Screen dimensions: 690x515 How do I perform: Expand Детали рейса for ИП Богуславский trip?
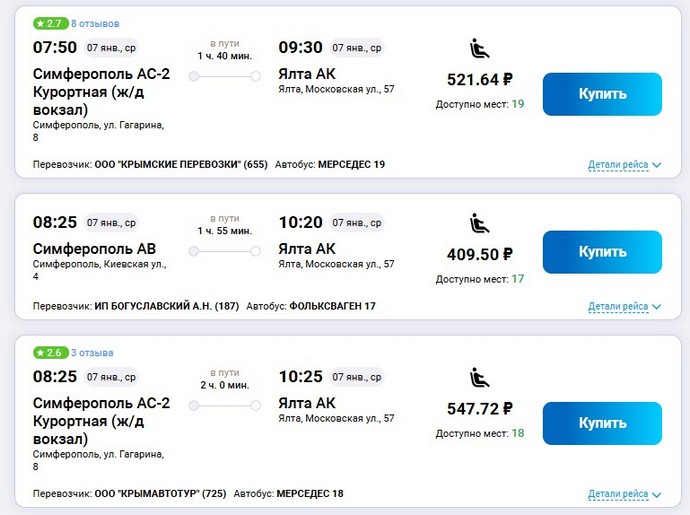[624, 307]
